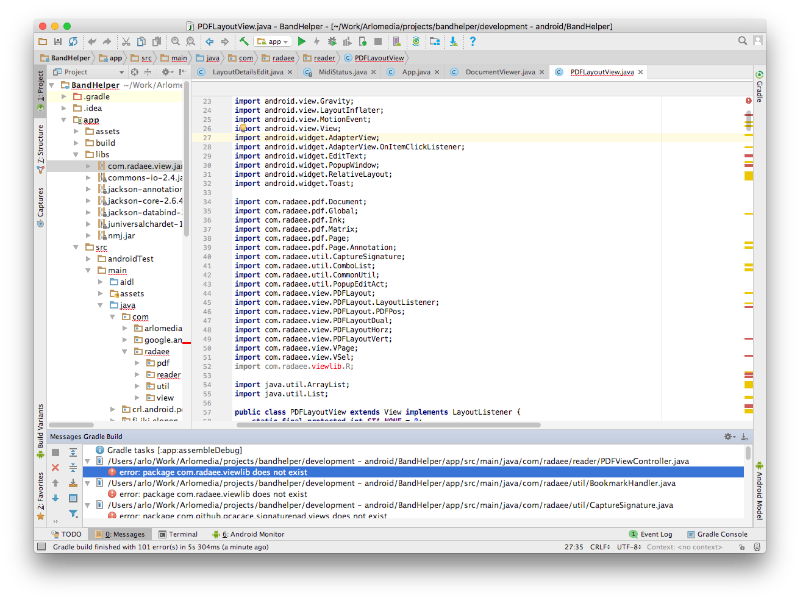This screenshot has height=601, width=800.
Task: Switch to the App.java editor tab
Action: pyautogui.click(x=414, y=73)
